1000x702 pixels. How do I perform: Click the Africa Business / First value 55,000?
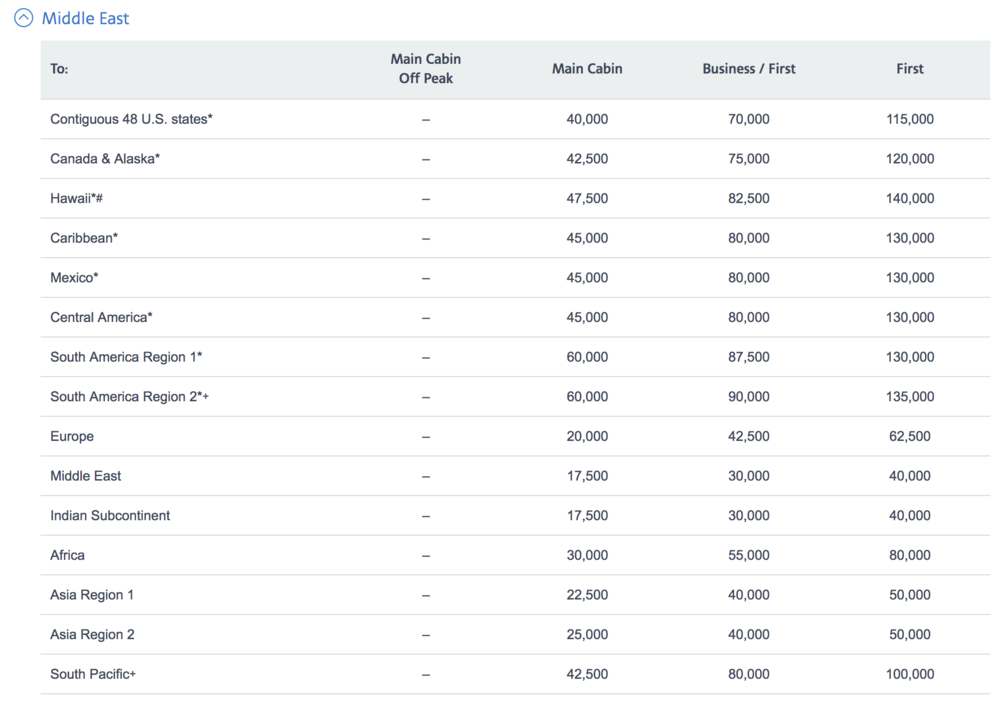(x=749, y=555)
